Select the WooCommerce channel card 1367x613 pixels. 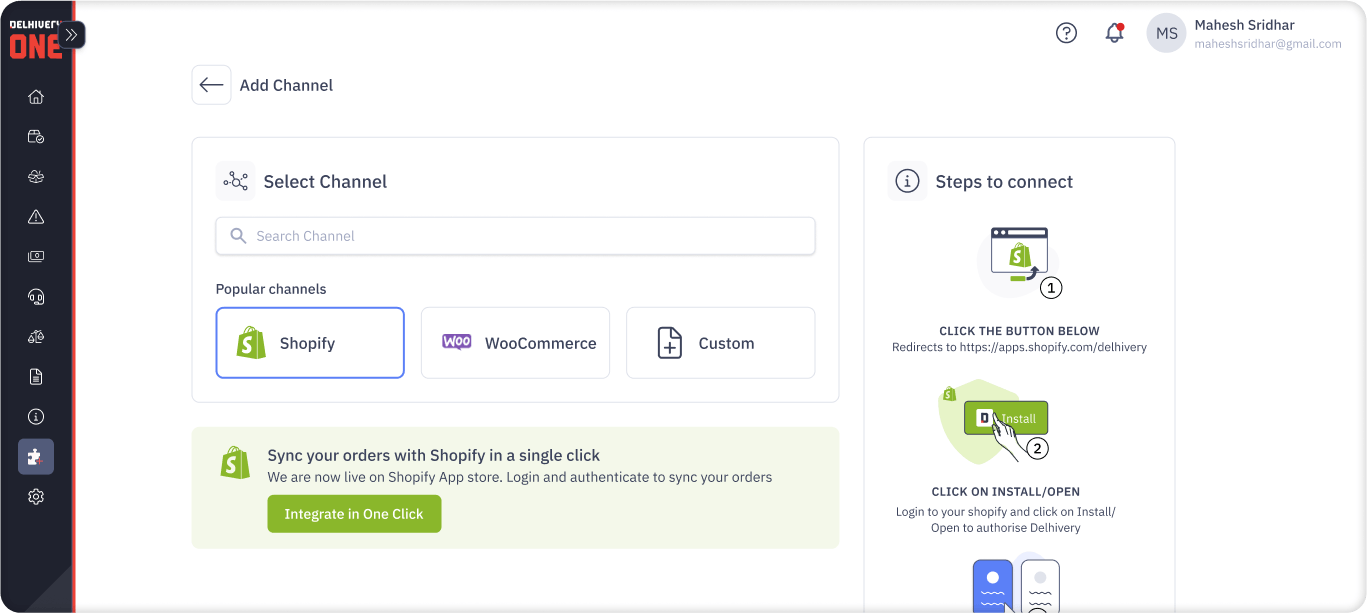515,343
